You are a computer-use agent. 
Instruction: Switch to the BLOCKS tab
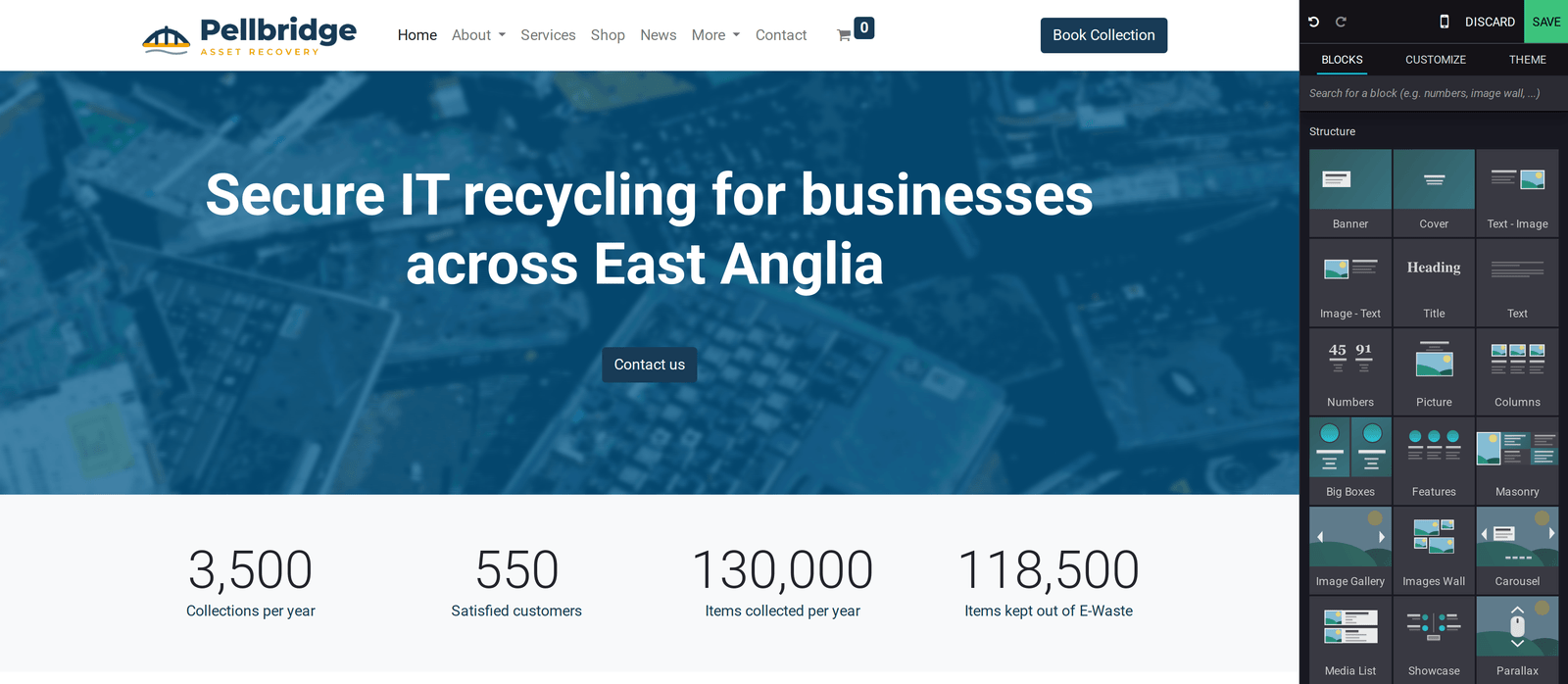pyautogui.click(x=1342, y=60)
